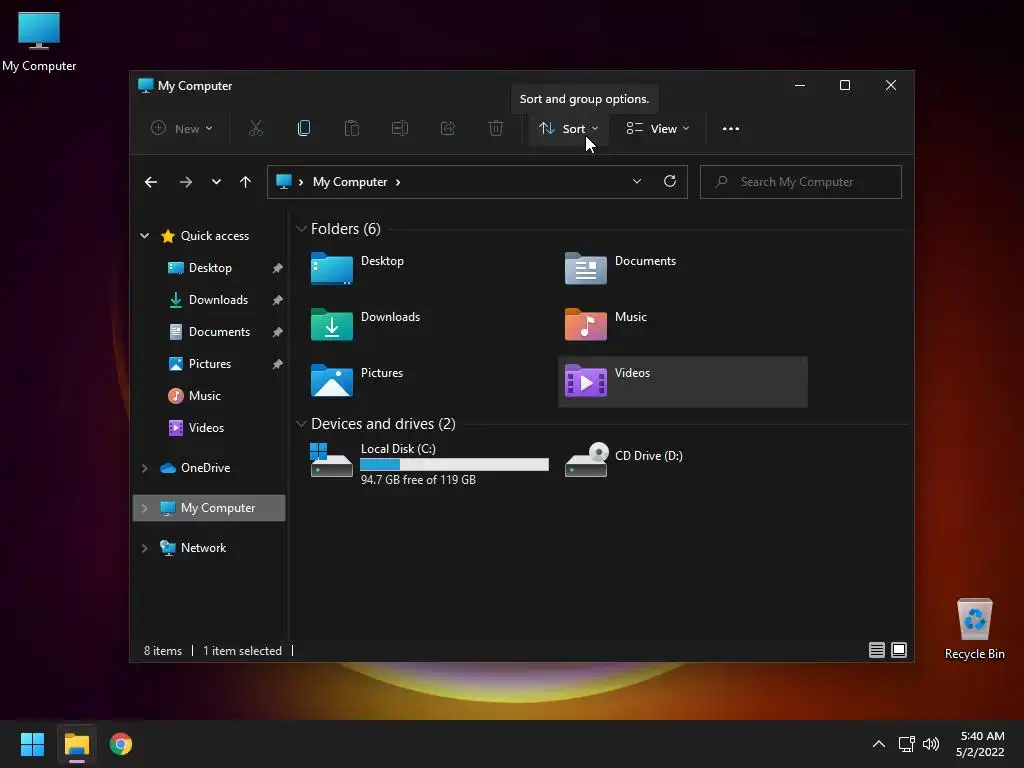Expand the My Computer tree node
Viewport: 1024px width, 768px height.
(144, 508)
